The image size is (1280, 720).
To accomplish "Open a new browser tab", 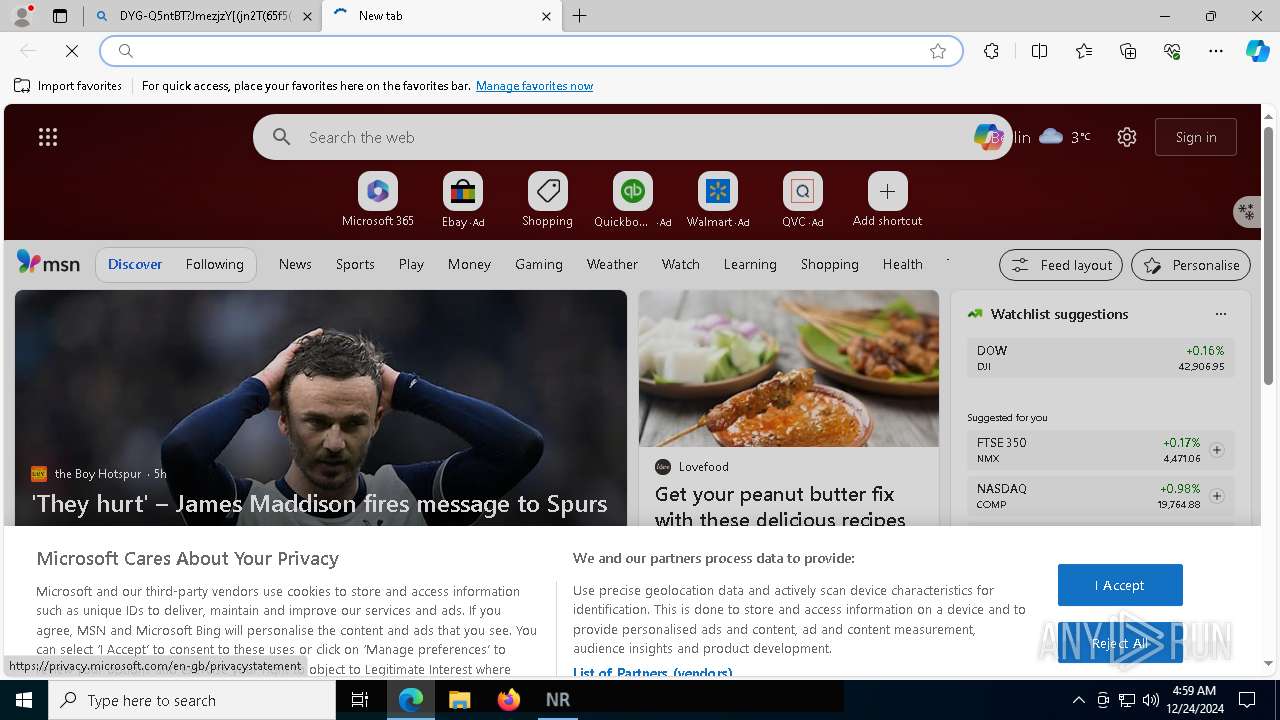I will (580, 16).
